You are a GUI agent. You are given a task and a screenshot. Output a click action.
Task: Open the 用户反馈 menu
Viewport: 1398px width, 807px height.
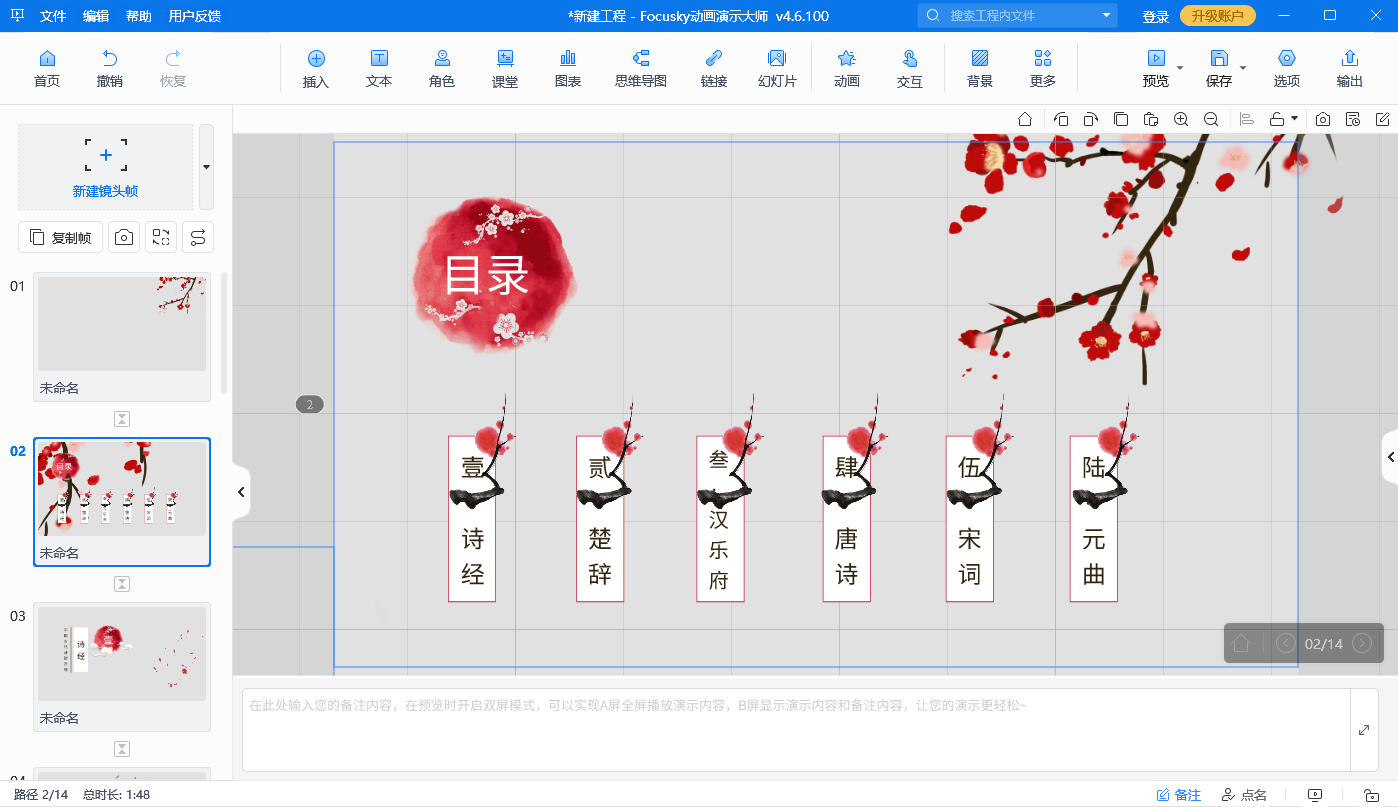click(x=195, y=16)
